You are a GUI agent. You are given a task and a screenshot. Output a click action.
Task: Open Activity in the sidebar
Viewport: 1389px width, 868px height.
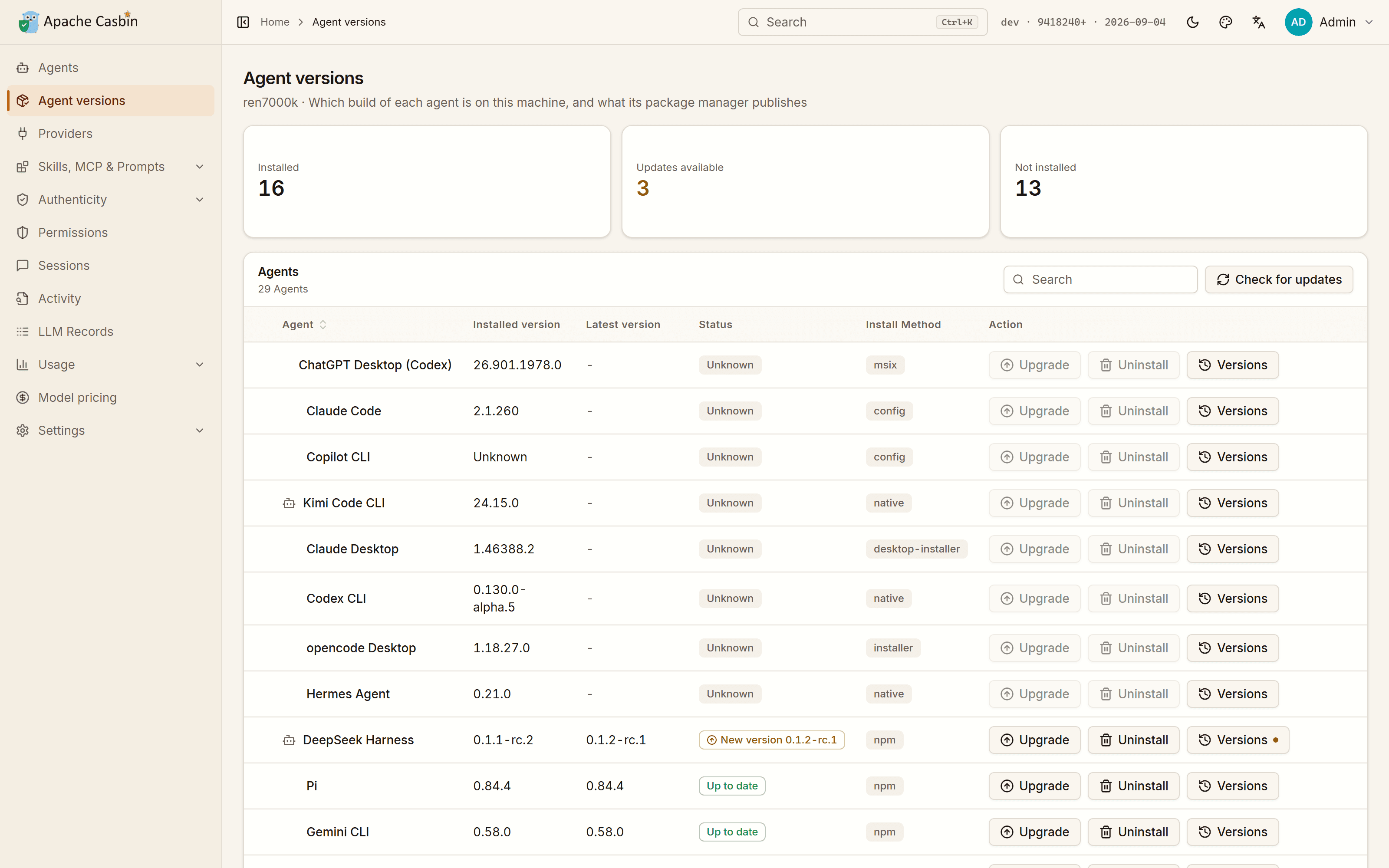point(111,299)
